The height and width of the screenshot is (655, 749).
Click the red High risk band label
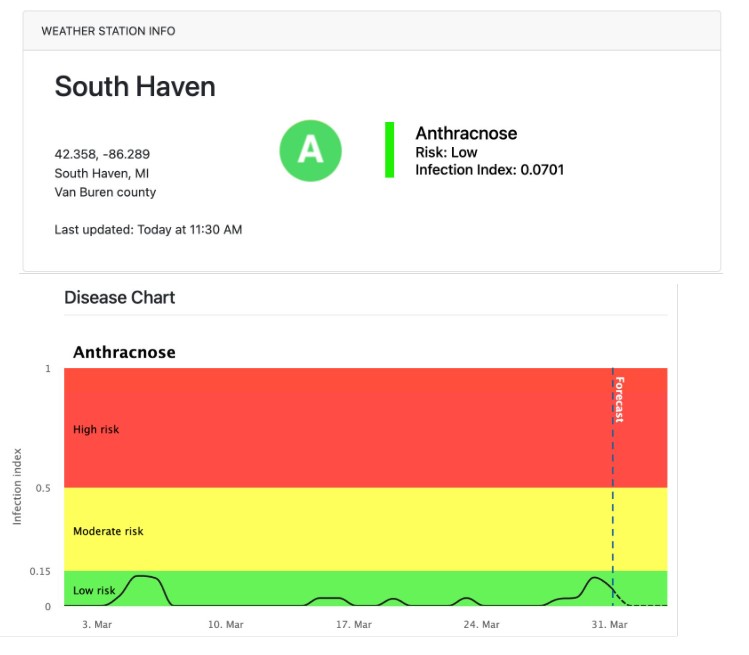[96, 430]
